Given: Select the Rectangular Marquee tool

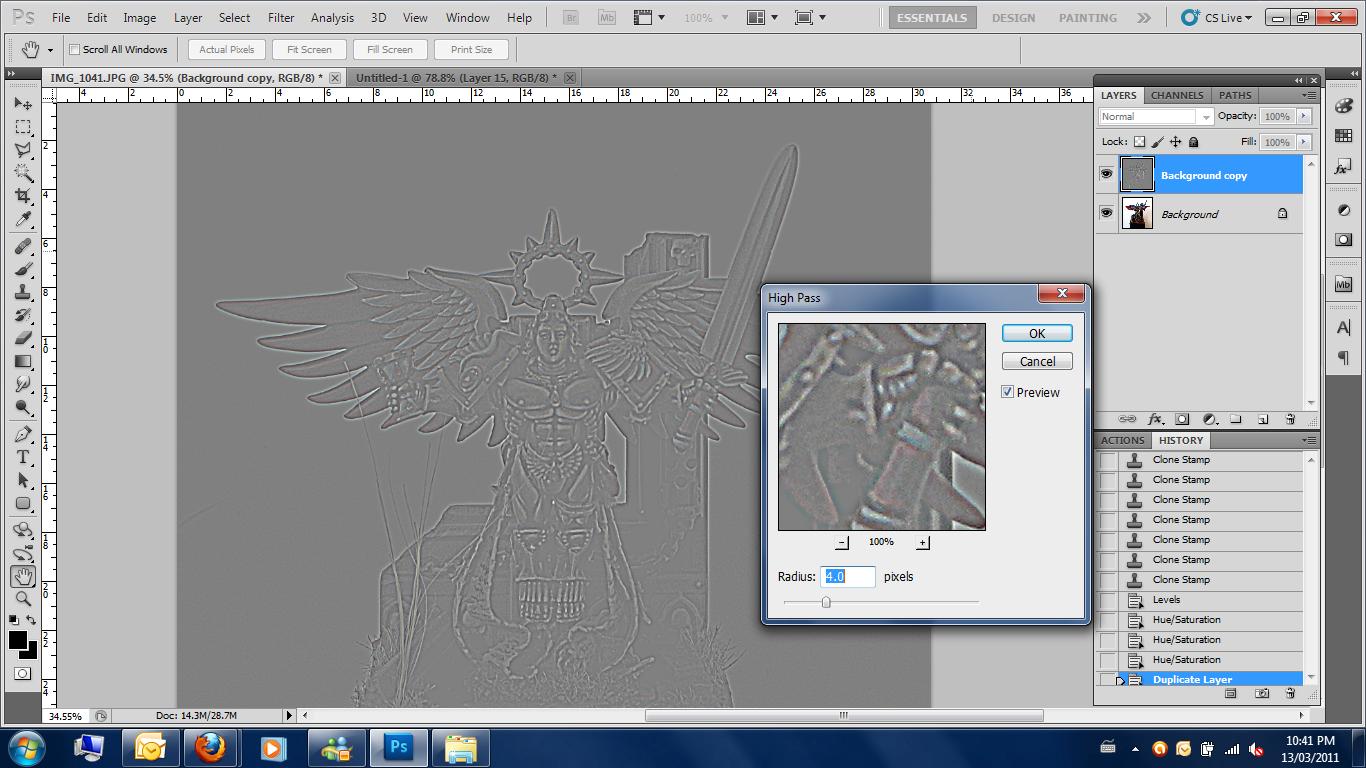Looking at the screenshot, I should click(x=23, y=127).
